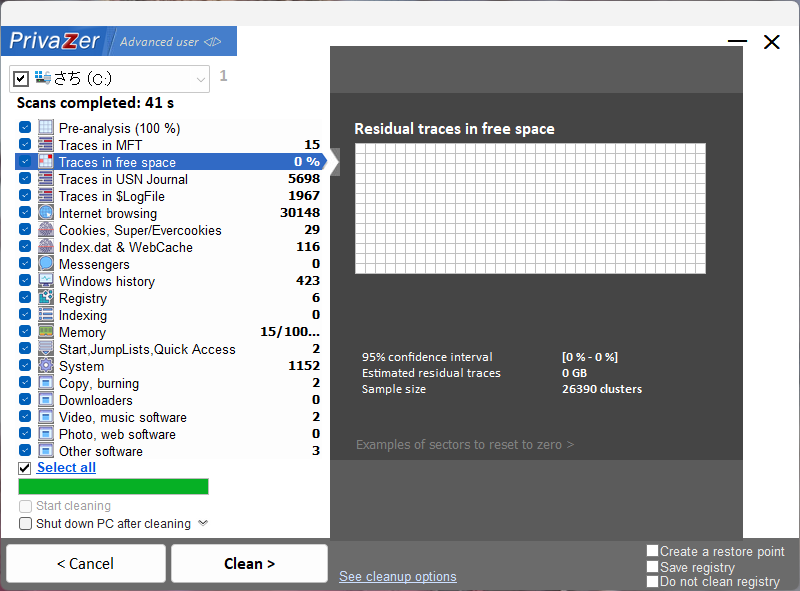Image resolution: width=800 pixels, height=591 pixels.
Task: Click the Memory chip icon
Action: tap(46, 331)
